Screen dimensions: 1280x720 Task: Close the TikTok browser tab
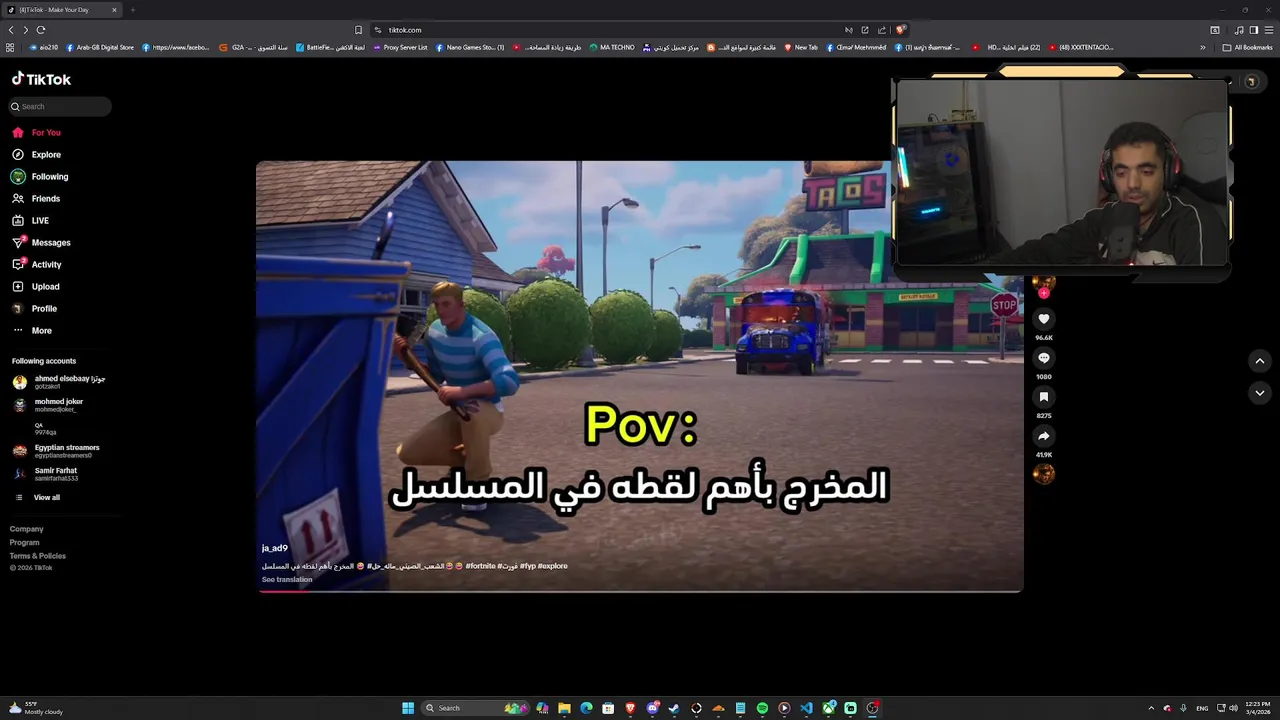tap(114, 10)
